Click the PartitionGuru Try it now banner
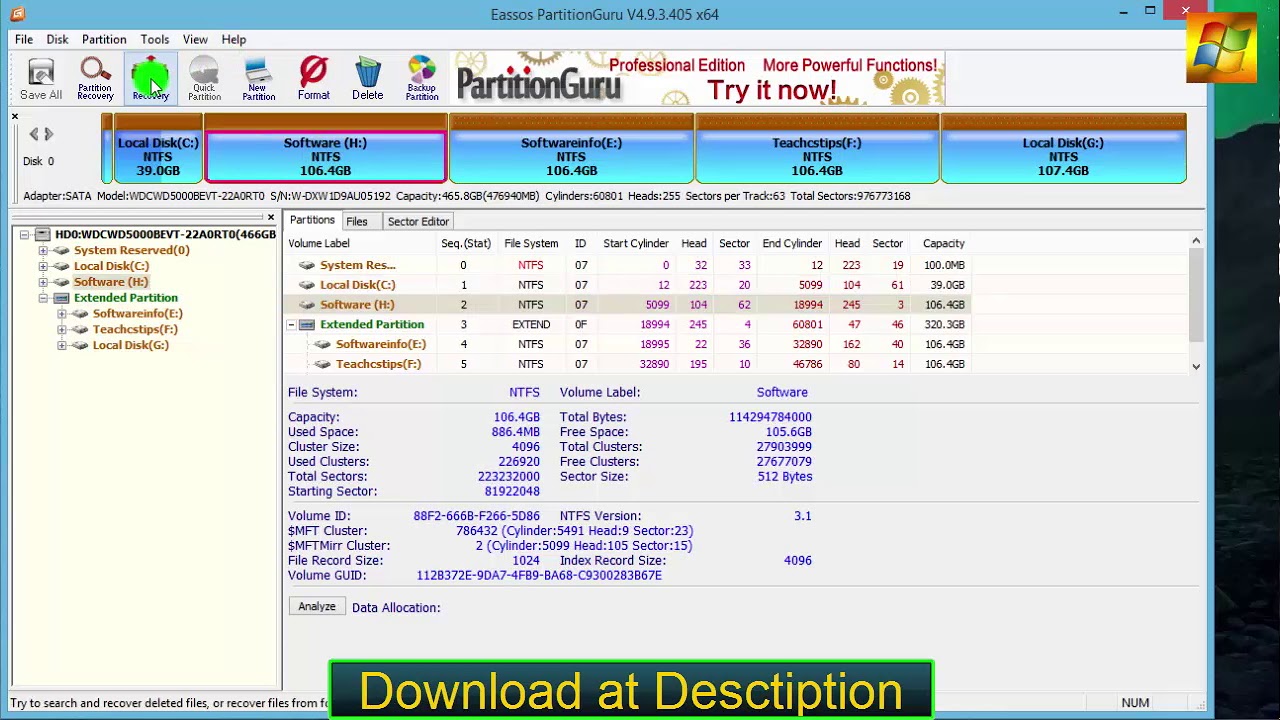The height and width of the screenshot is (720, 1280). click(697, 79)
